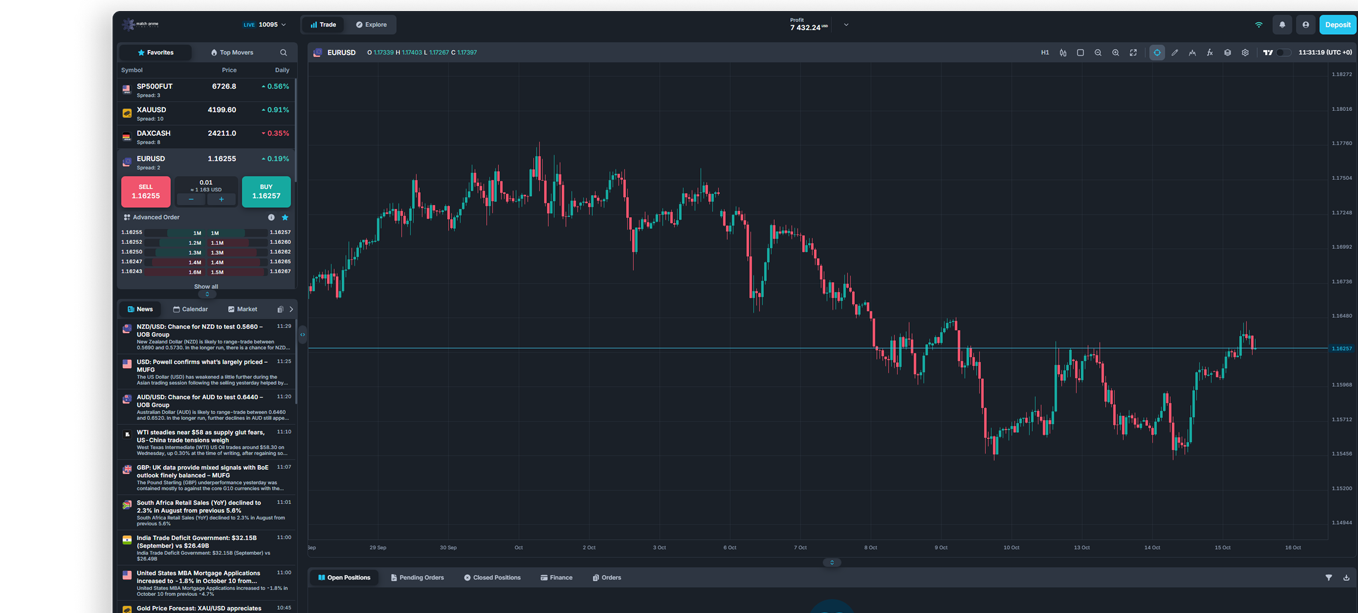This screenshot has height=613, width=1358.
Task: Expand the profit details chevron
Action: 846,25
